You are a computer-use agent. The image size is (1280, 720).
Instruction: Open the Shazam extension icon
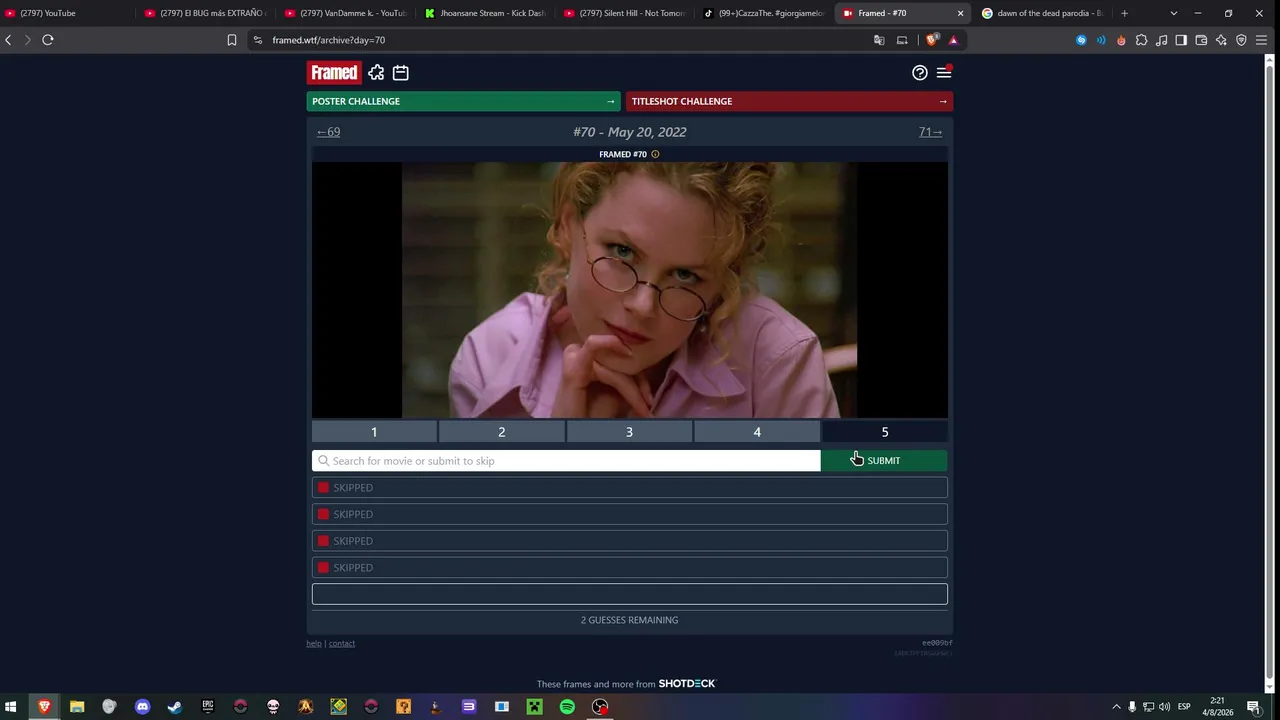tap(1081, 40)
